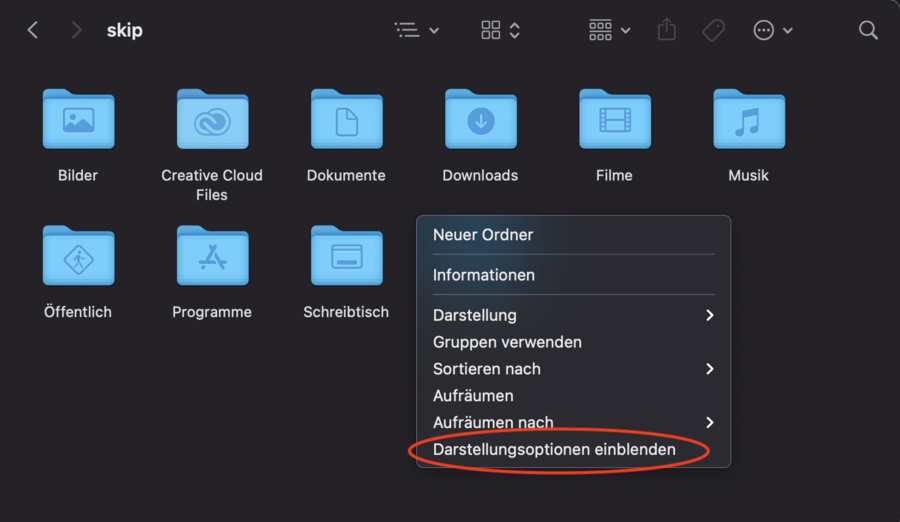This screenshot has width=900, height=522.
Task: Click the Darstellung submenu arrow
Action: [710, 315]
